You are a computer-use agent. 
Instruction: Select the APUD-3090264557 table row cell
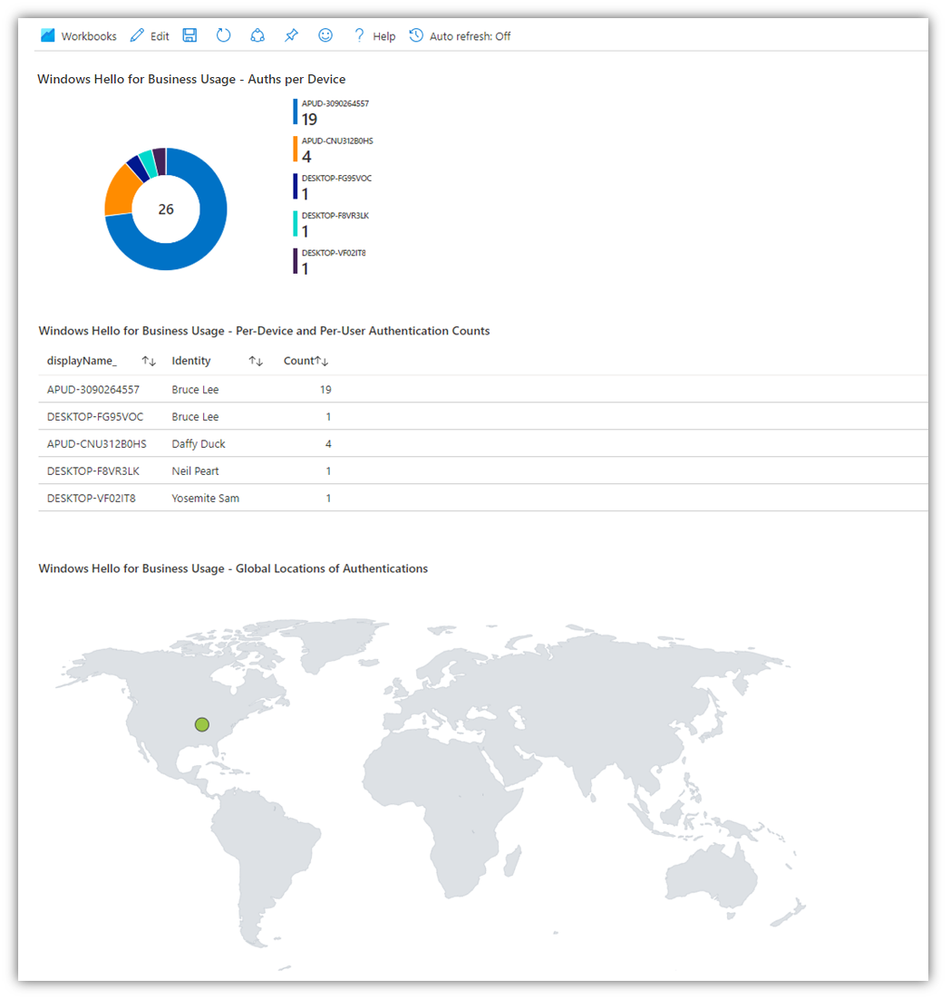tap(93, 389)
